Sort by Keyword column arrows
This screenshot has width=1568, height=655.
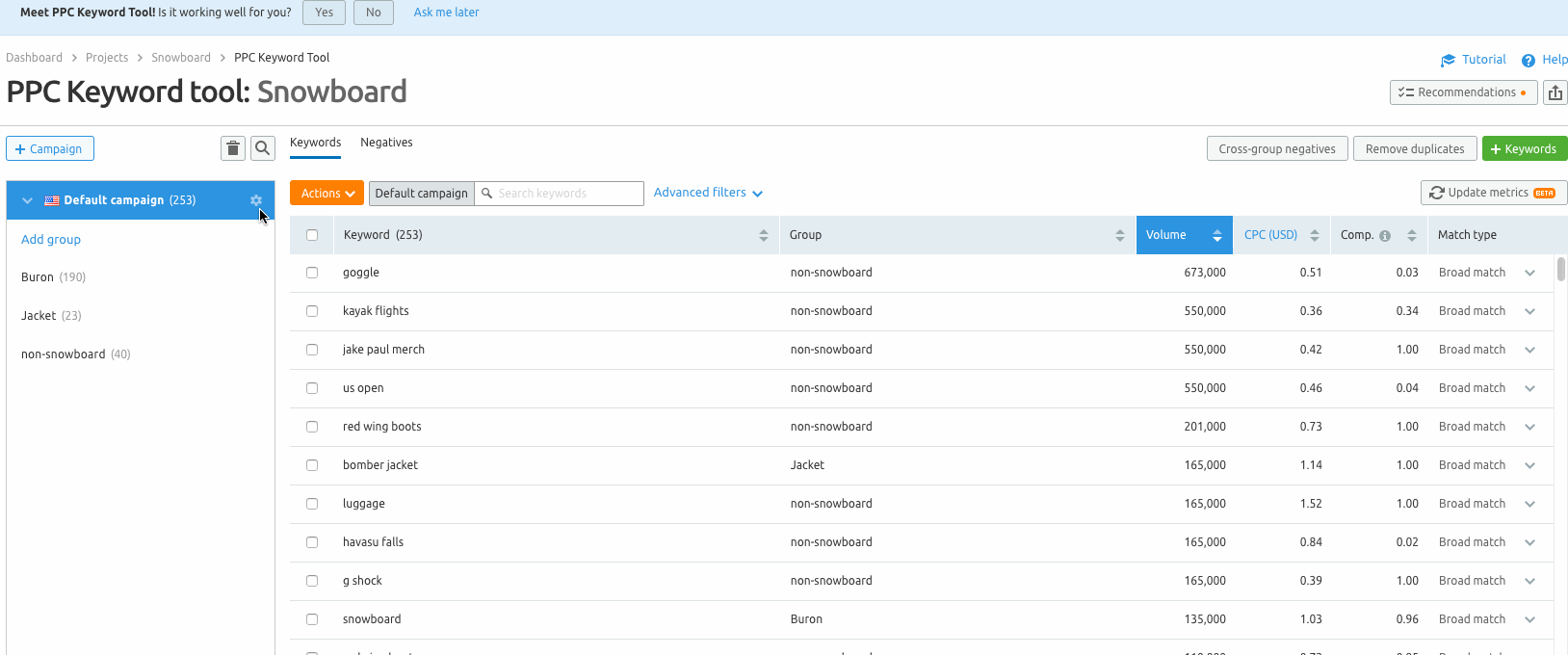pyautogui.click(x=763, y=235)
